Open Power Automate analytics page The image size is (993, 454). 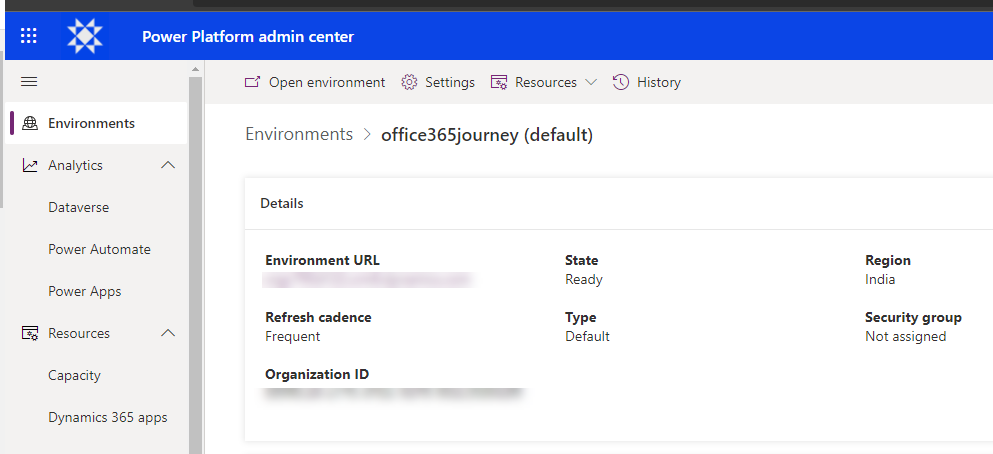[x=99, y=249]
